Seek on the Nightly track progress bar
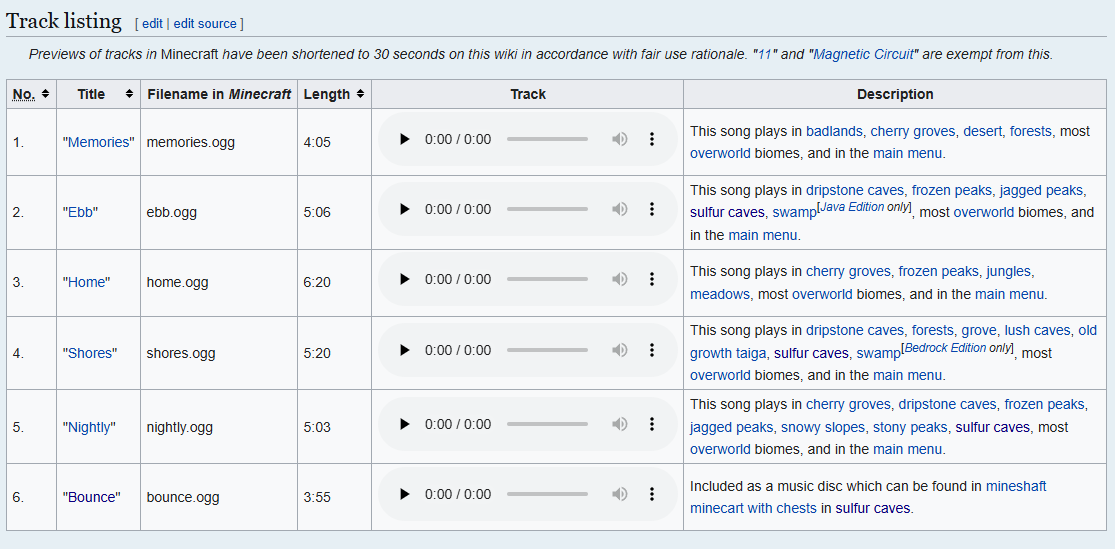The height and width of the screenshot is (549, 1115). (548, 424)
